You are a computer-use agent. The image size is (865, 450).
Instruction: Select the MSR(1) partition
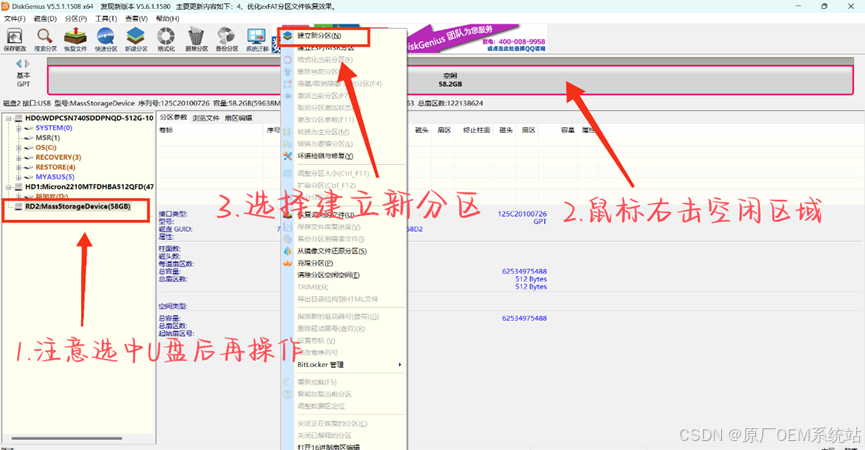tap(47, 138)
